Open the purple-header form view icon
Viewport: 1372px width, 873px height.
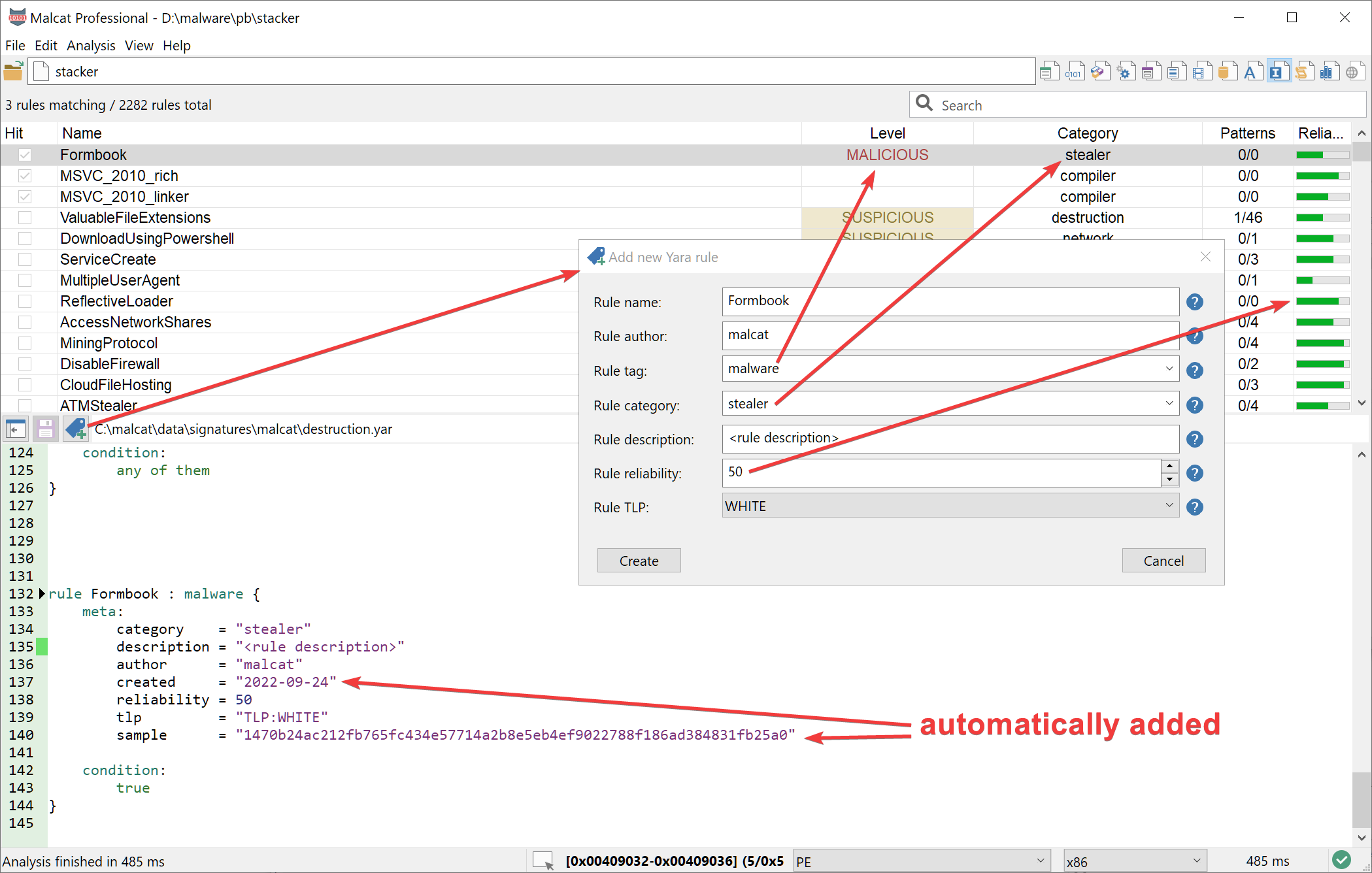click(x=1150, y=71)
